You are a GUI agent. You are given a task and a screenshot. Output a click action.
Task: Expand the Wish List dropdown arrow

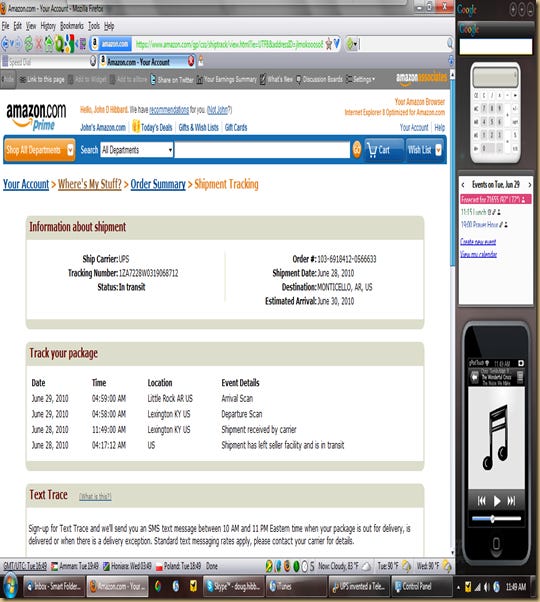[x=438, y=150]
